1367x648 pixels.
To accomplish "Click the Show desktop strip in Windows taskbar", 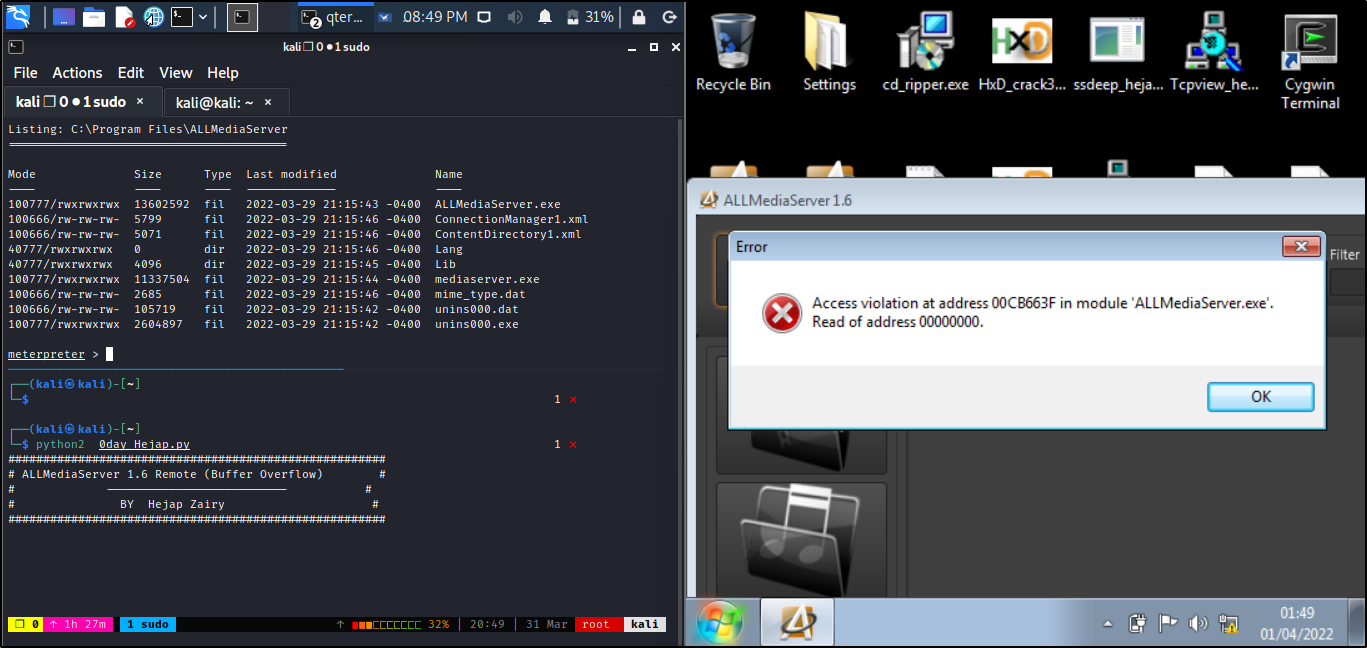I will coord(1358,623).
